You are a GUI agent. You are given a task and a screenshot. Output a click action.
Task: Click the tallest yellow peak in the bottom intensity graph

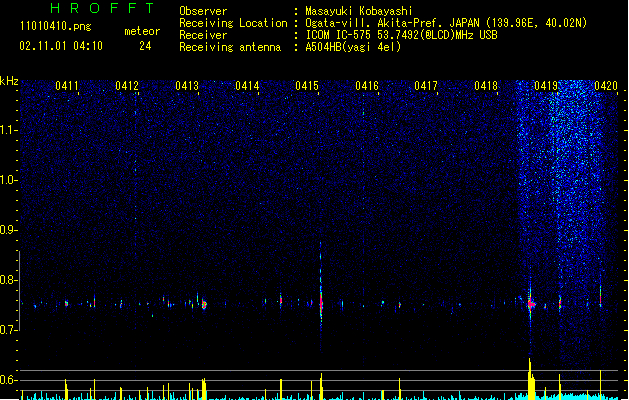tap(530, 379)
